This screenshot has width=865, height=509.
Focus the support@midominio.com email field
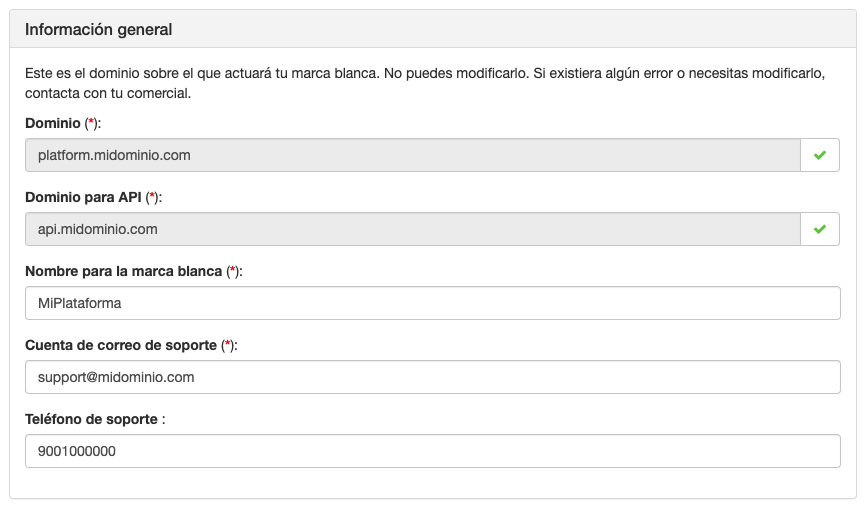pos(432,377)
